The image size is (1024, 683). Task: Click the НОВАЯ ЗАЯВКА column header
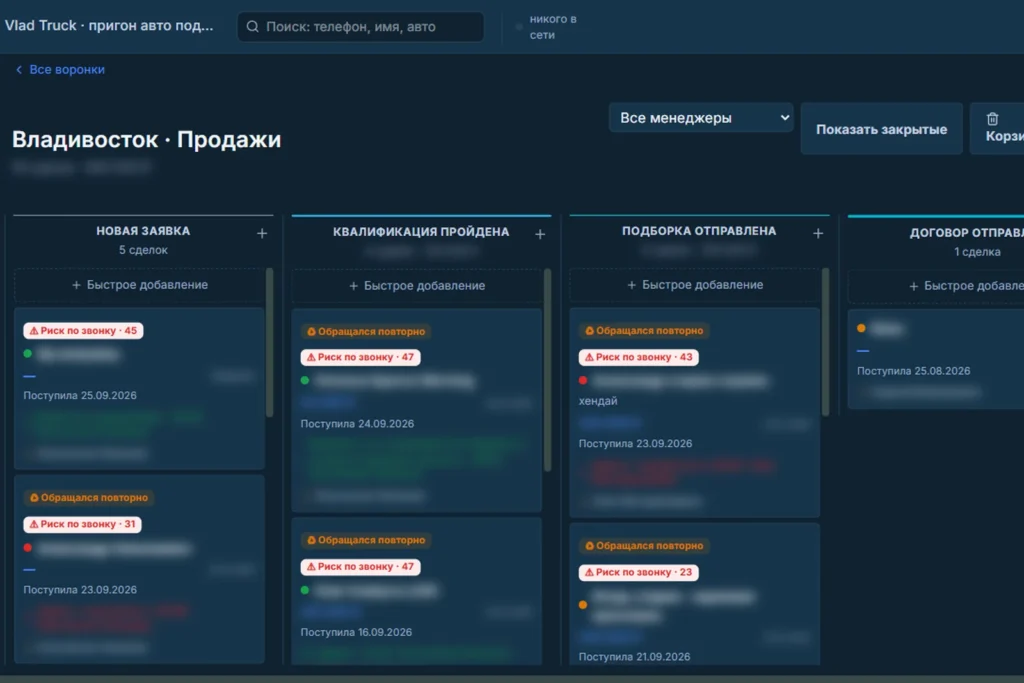point(143,230)
